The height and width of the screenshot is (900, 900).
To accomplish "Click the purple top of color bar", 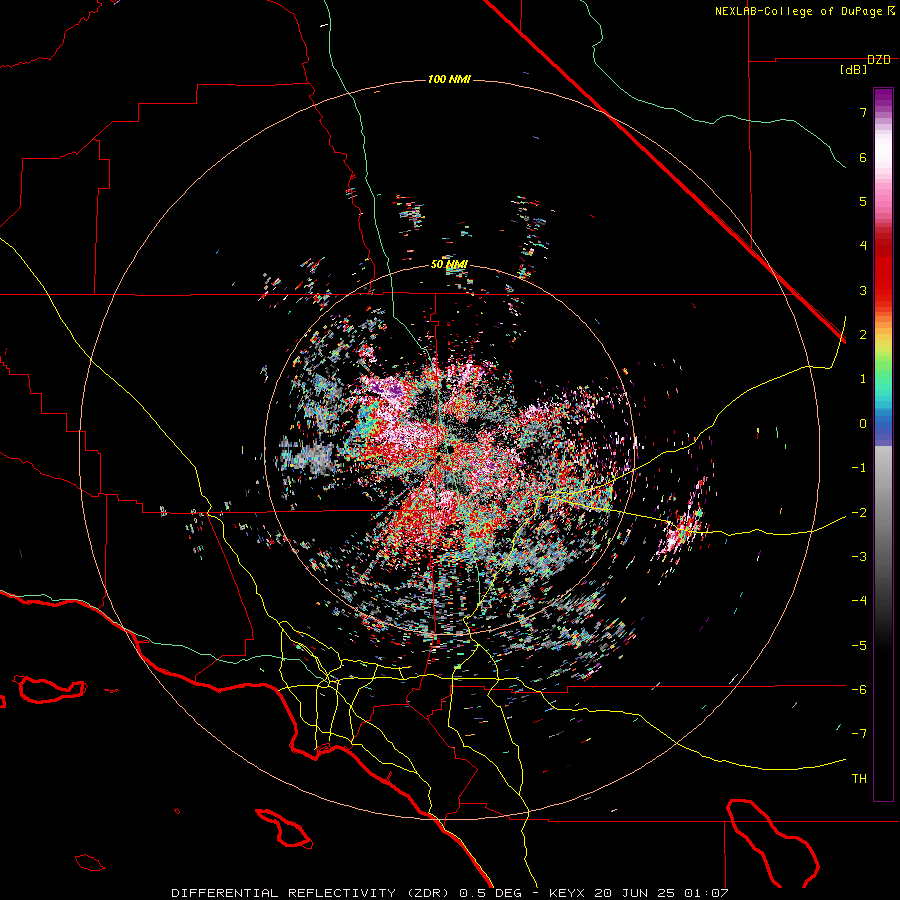I will pyautogui.click(x=883, y=99).
